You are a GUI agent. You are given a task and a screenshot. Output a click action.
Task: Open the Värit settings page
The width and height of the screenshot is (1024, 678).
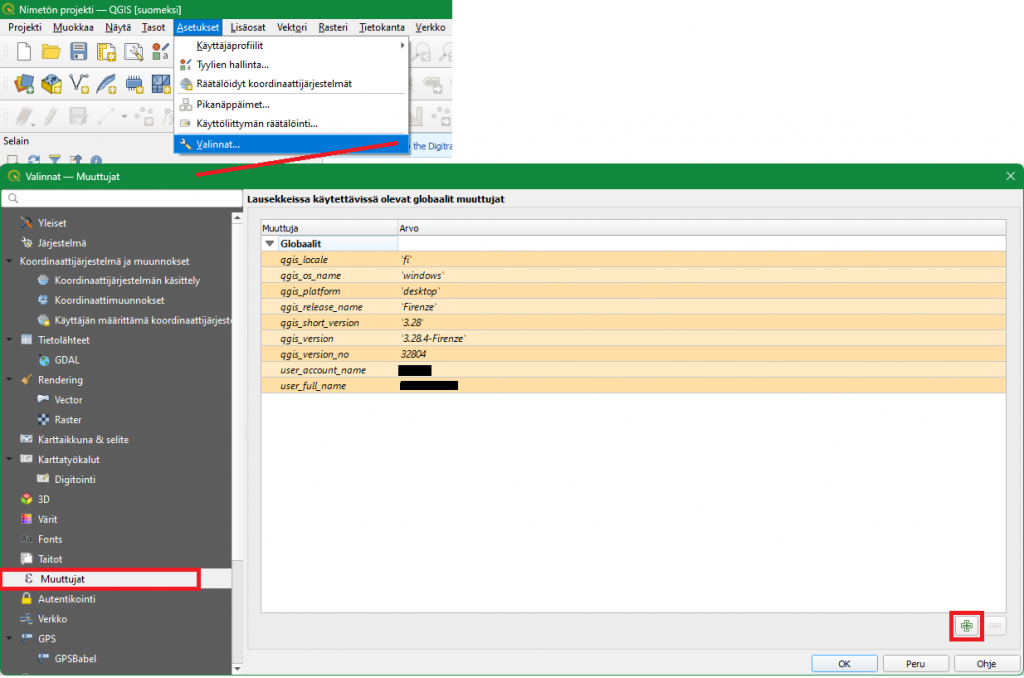(x=48, y=519)
